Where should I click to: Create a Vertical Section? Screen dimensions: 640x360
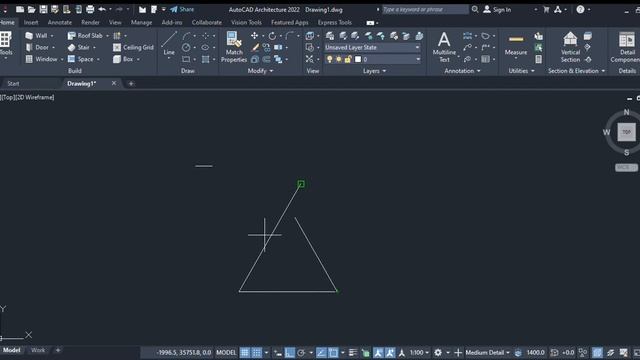[x=570, y=47]
